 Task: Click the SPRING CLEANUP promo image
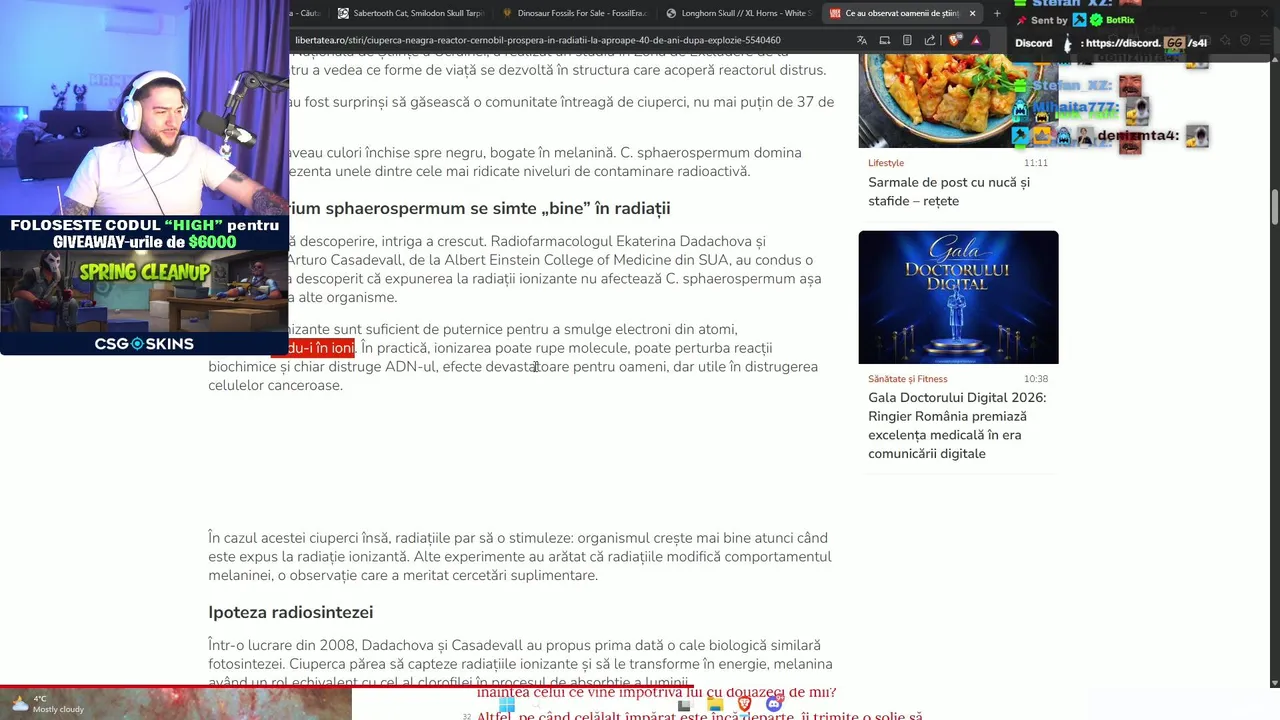tap(144, 293)
